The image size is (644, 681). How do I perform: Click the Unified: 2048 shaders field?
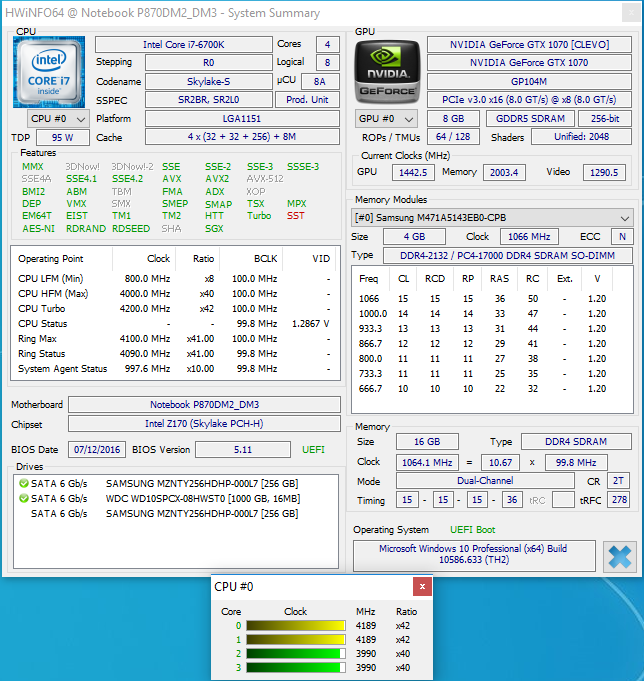(581, 137)
